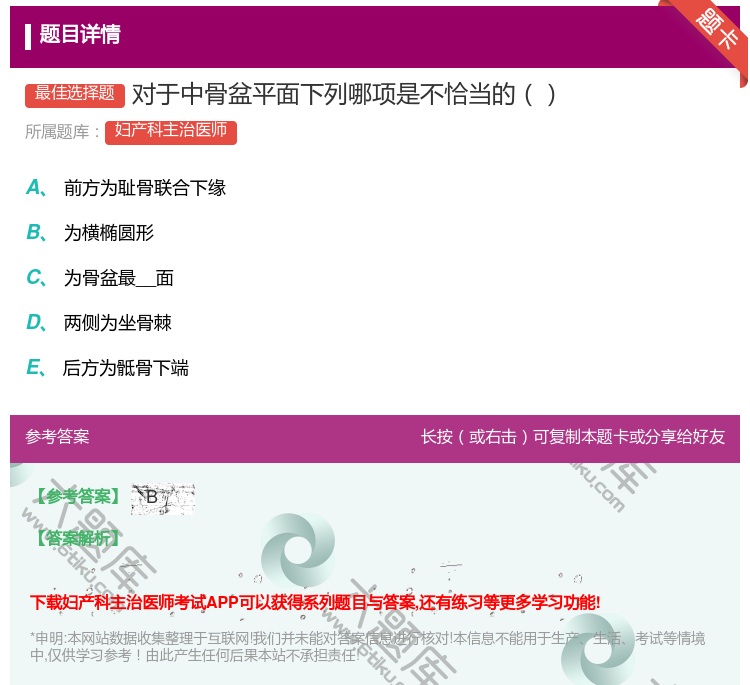The height and width of the screenshot is (685, 750).
Task: Click the 题目详情 header title
Action: point(79,34)
